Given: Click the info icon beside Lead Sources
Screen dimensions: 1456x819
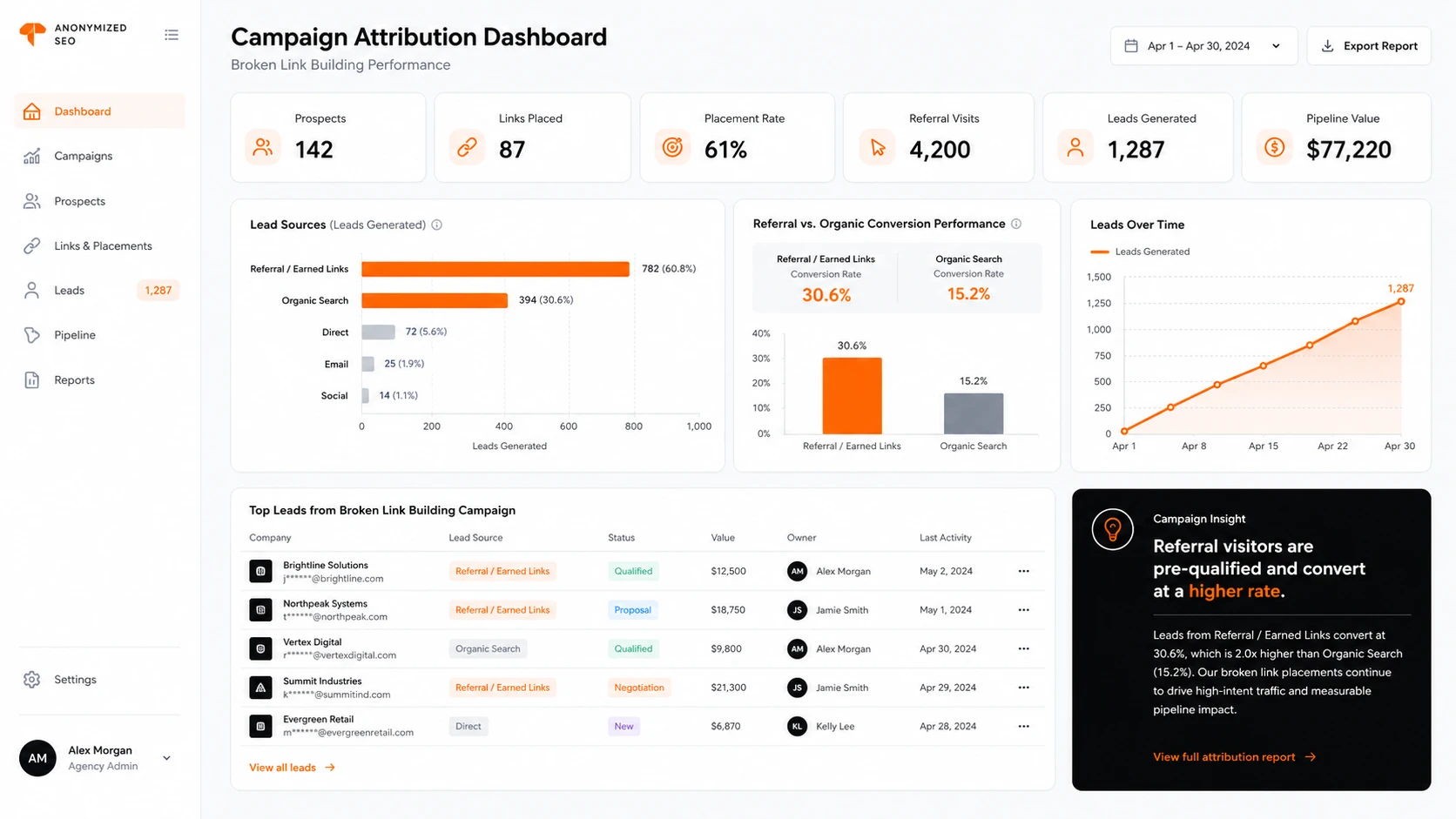Looking at the screenshot, I should tap(437, 225).
